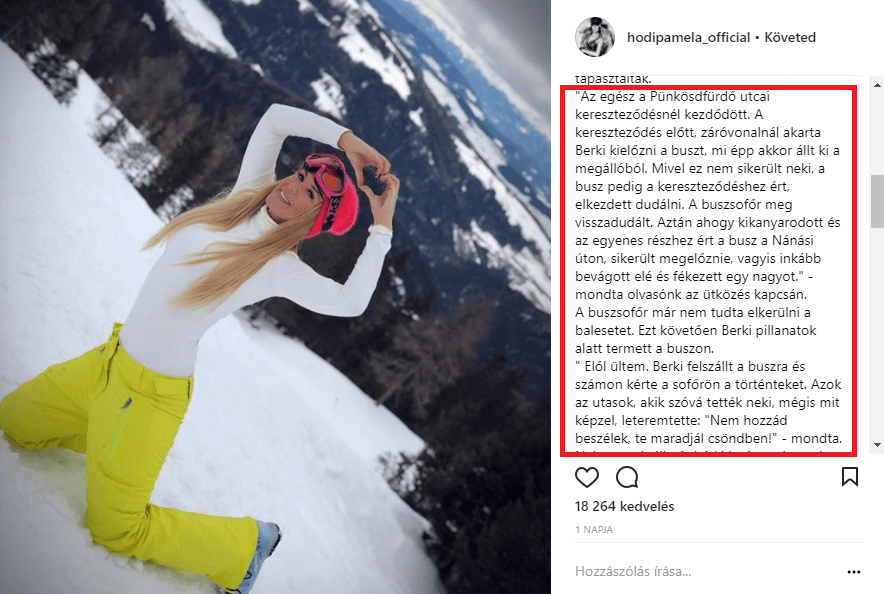Click the scrollbar up arrow in caption
This screenshot has width=884, height=594.
[x=877, y=86]
